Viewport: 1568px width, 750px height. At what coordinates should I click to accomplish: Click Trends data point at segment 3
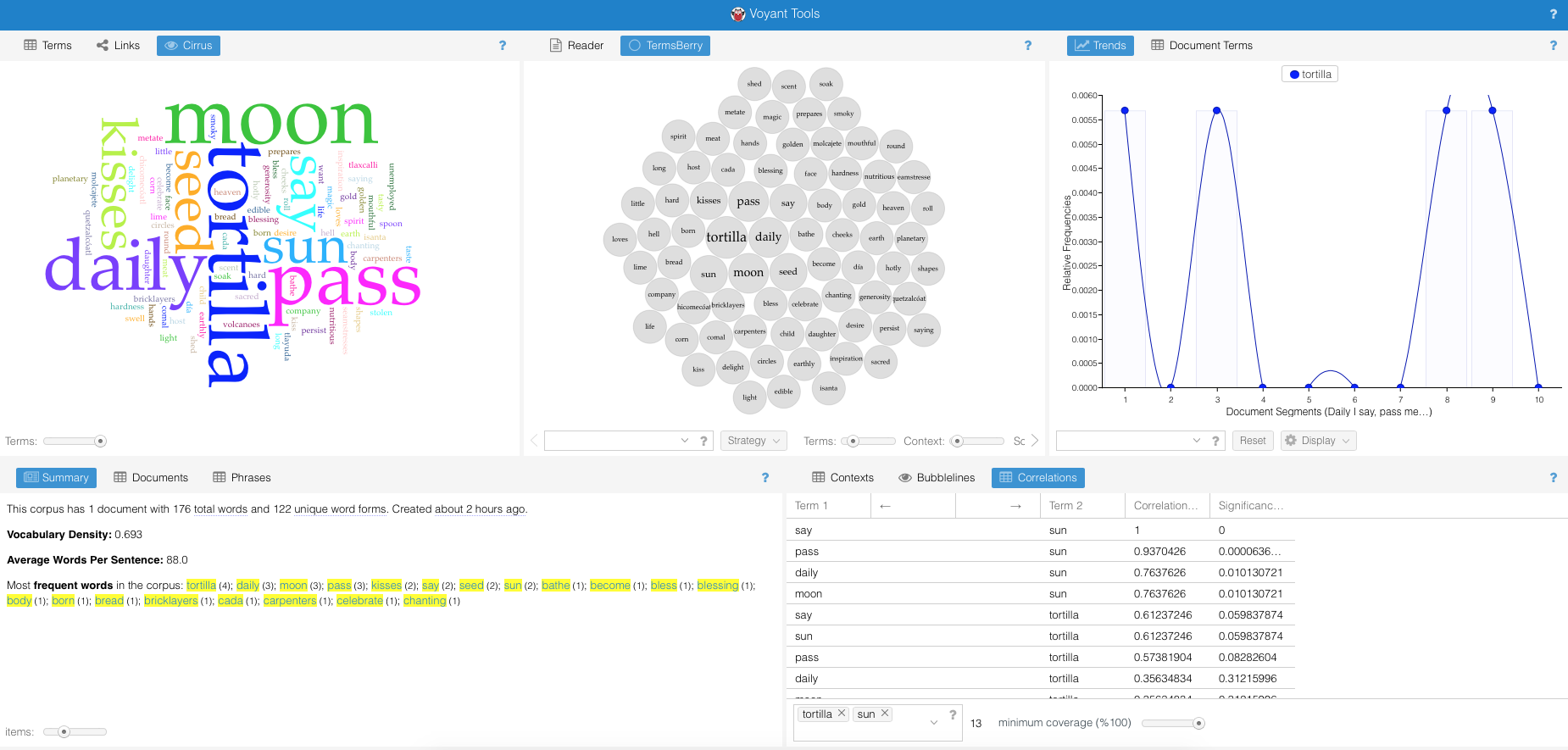point(1216,111)
